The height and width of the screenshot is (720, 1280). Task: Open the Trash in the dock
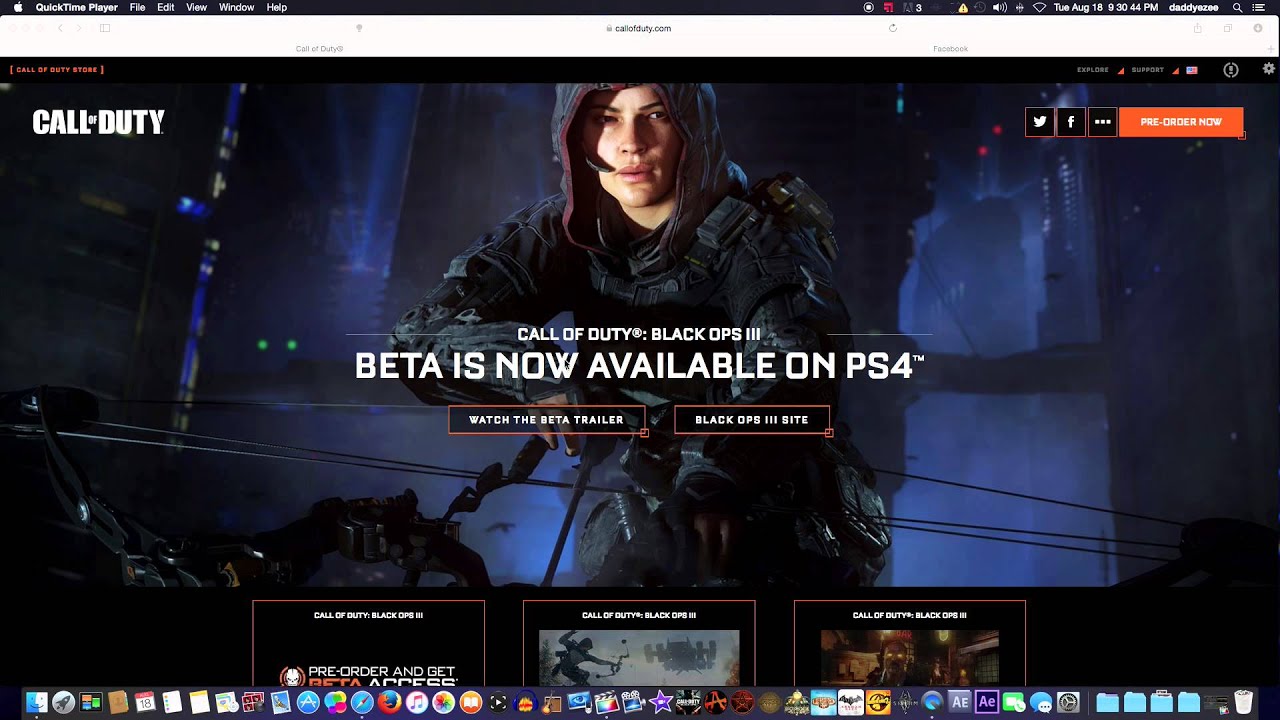click(x=1243, y=702)
